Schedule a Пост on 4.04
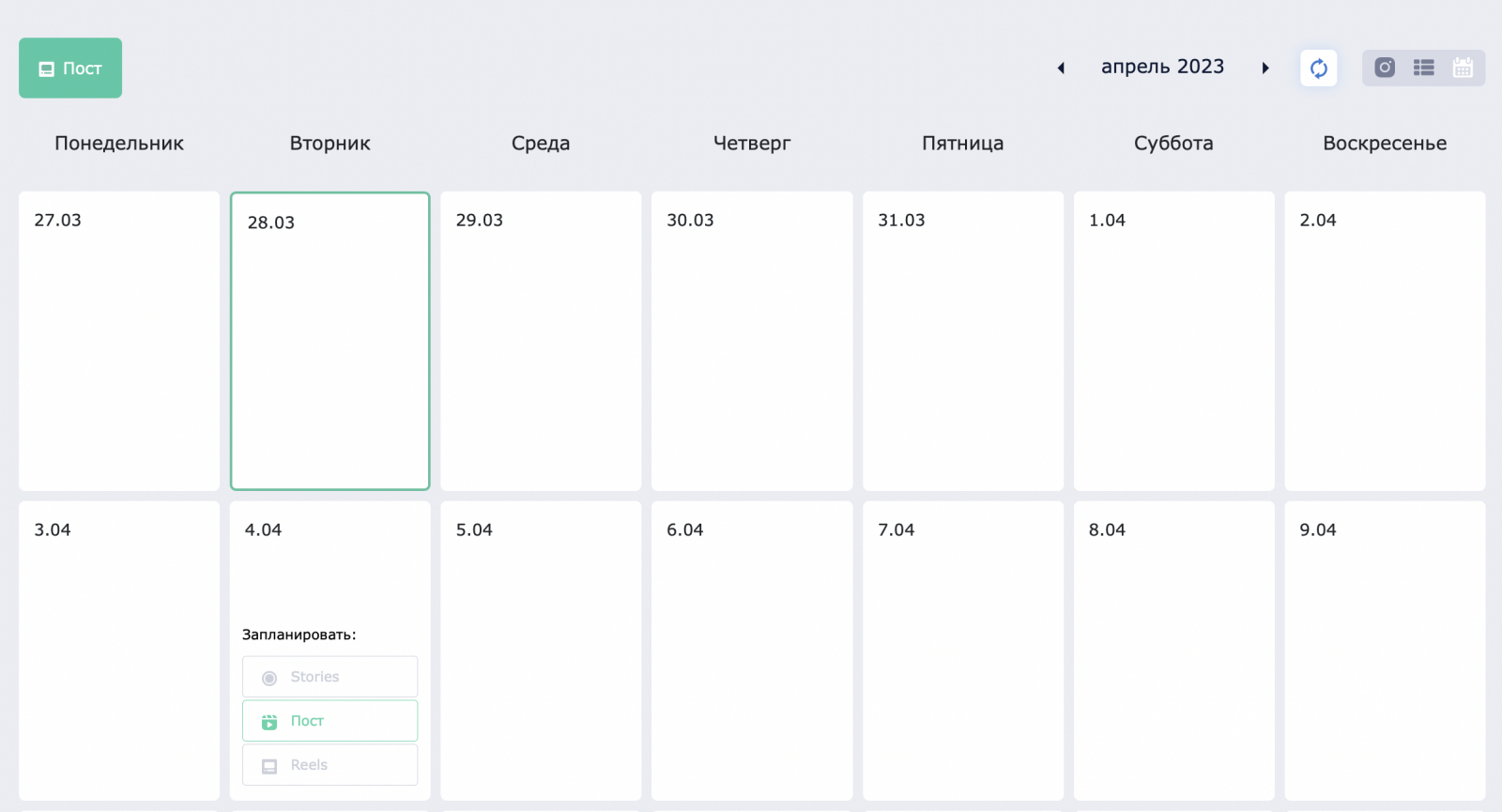The width and height of the screenshot is (1502, 812). click(x=330, y=721)
